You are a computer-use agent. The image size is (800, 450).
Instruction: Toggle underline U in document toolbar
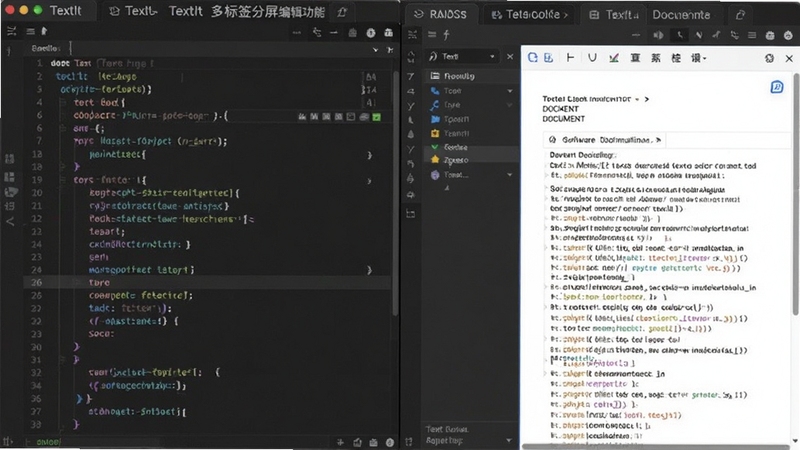tap(592, 58)
